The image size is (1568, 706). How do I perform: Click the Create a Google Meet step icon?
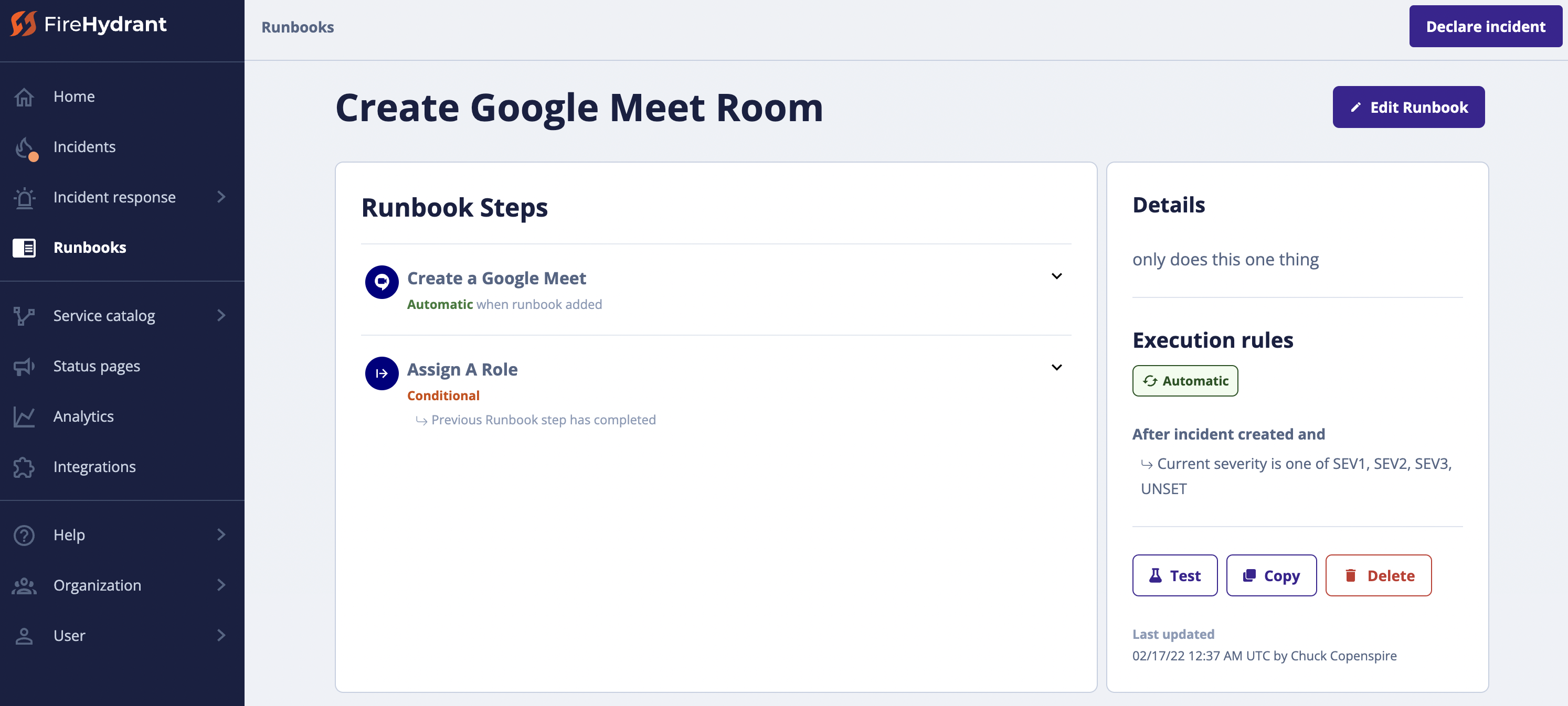[381, 282]
